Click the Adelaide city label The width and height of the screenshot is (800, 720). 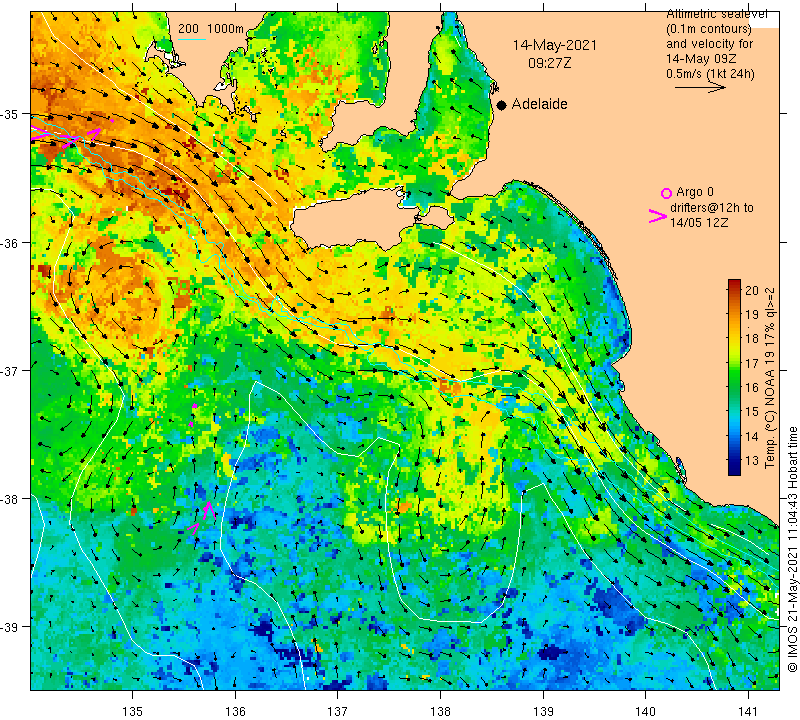(539, 104)
